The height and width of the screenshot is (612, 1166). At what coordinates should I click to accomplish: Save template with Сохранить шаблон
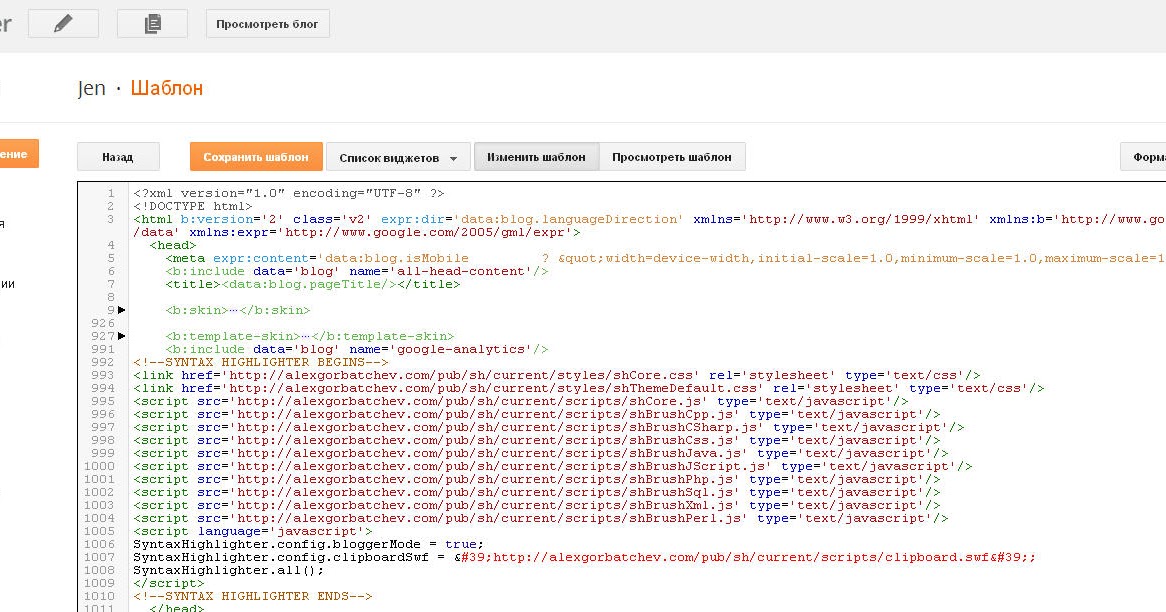pos(256,157)
